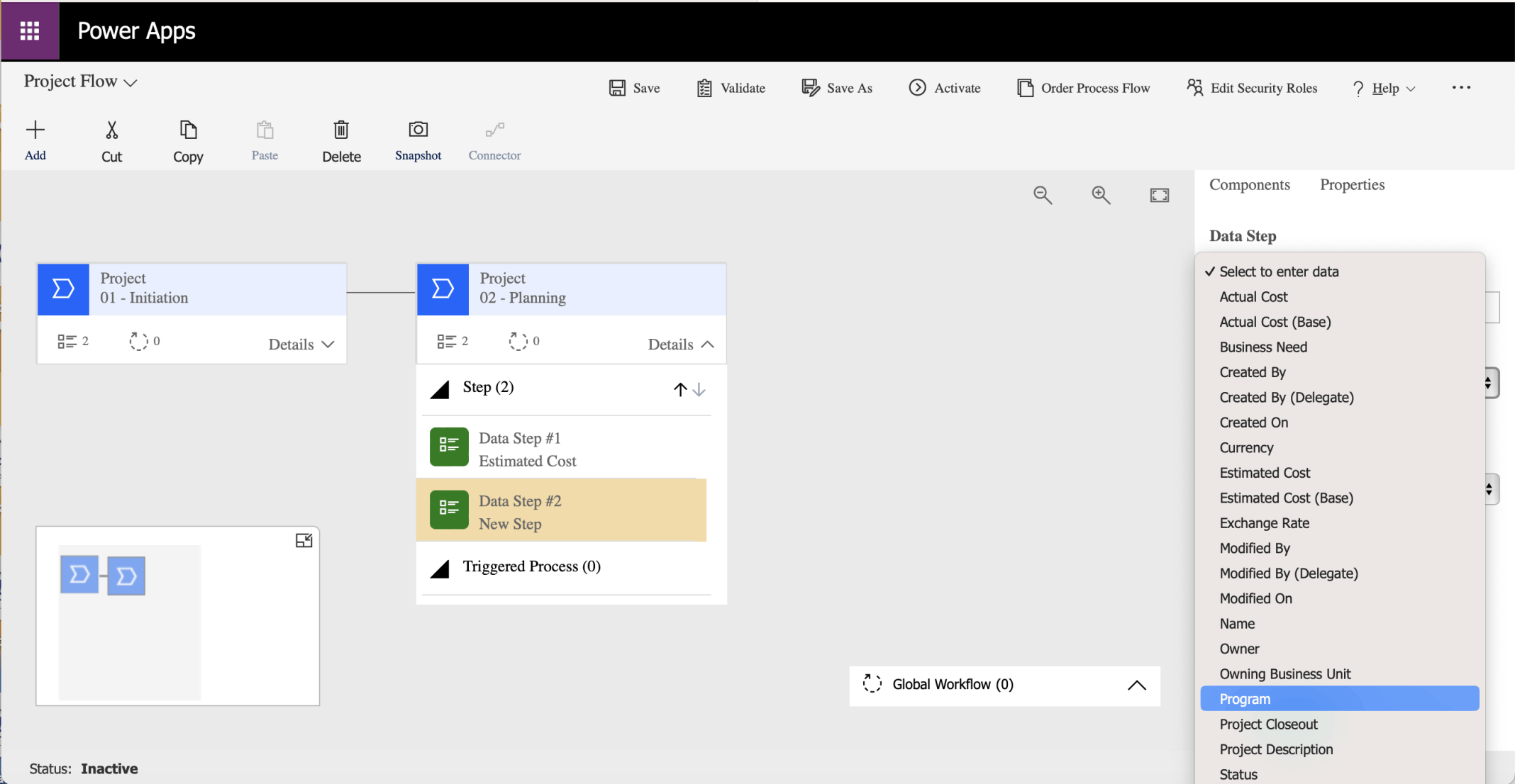Click the Add toolbar icon
The height and width of the screenshot is (784, 1515).
(x=35, y=130)
